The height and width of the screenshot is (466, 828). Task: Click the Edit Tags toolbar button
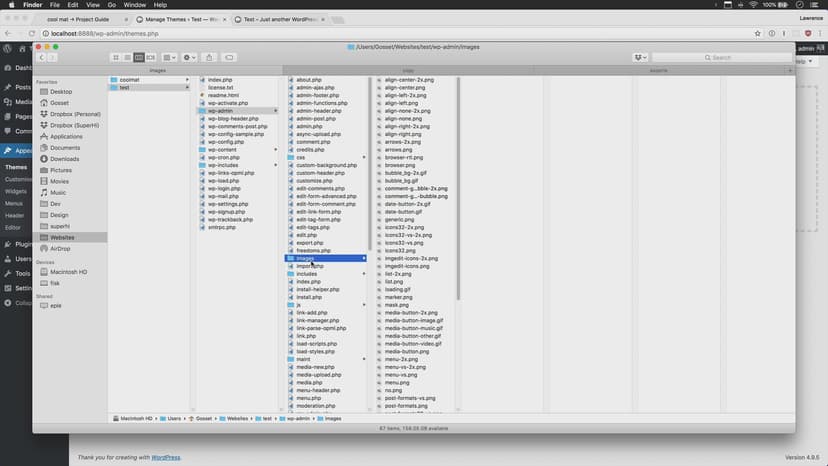pyautogui.click(x=230, y=57)
